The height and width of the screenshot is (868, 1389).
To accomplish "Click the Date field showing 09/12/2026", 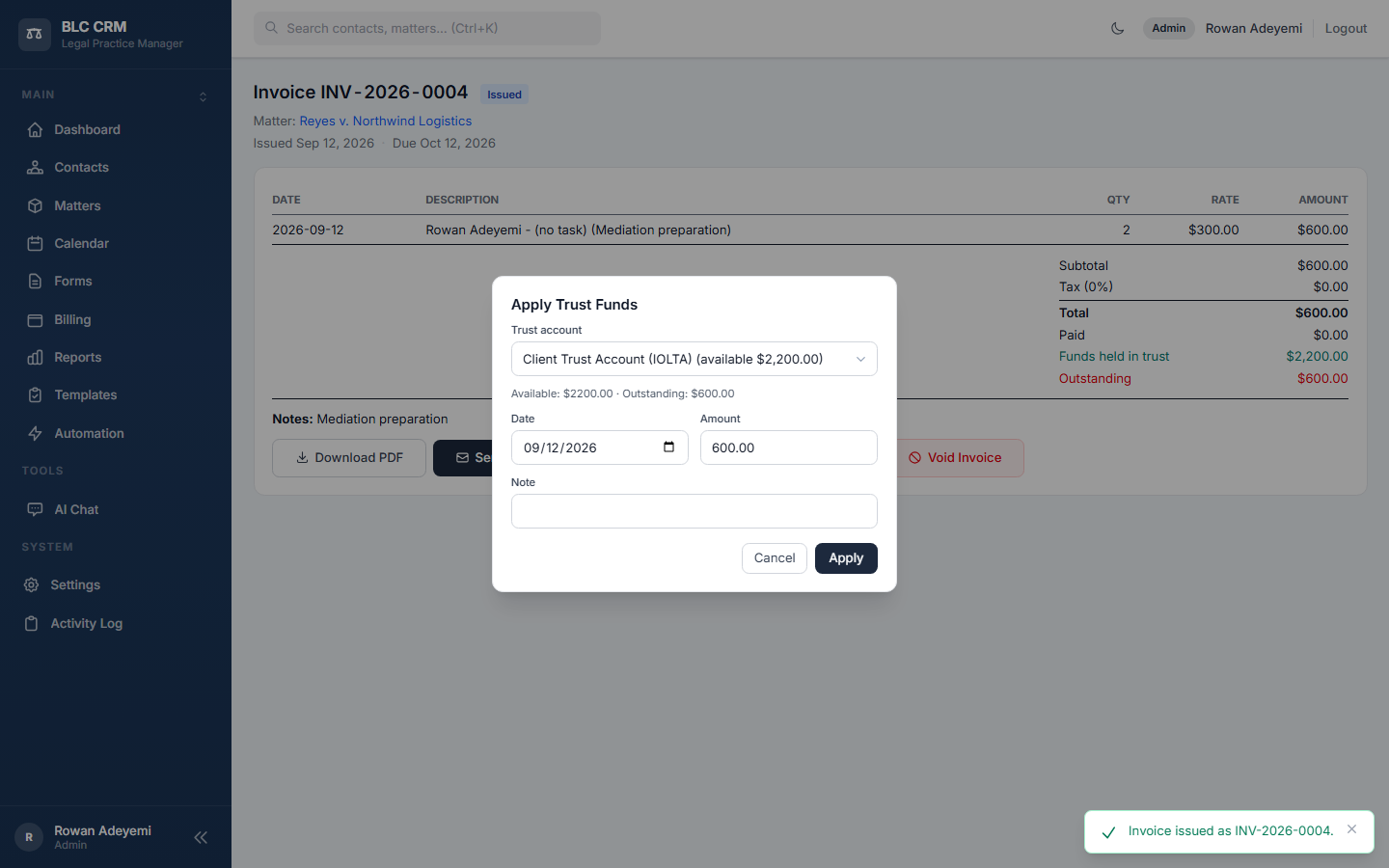I will pyautogui.click(x=600, y=448).
